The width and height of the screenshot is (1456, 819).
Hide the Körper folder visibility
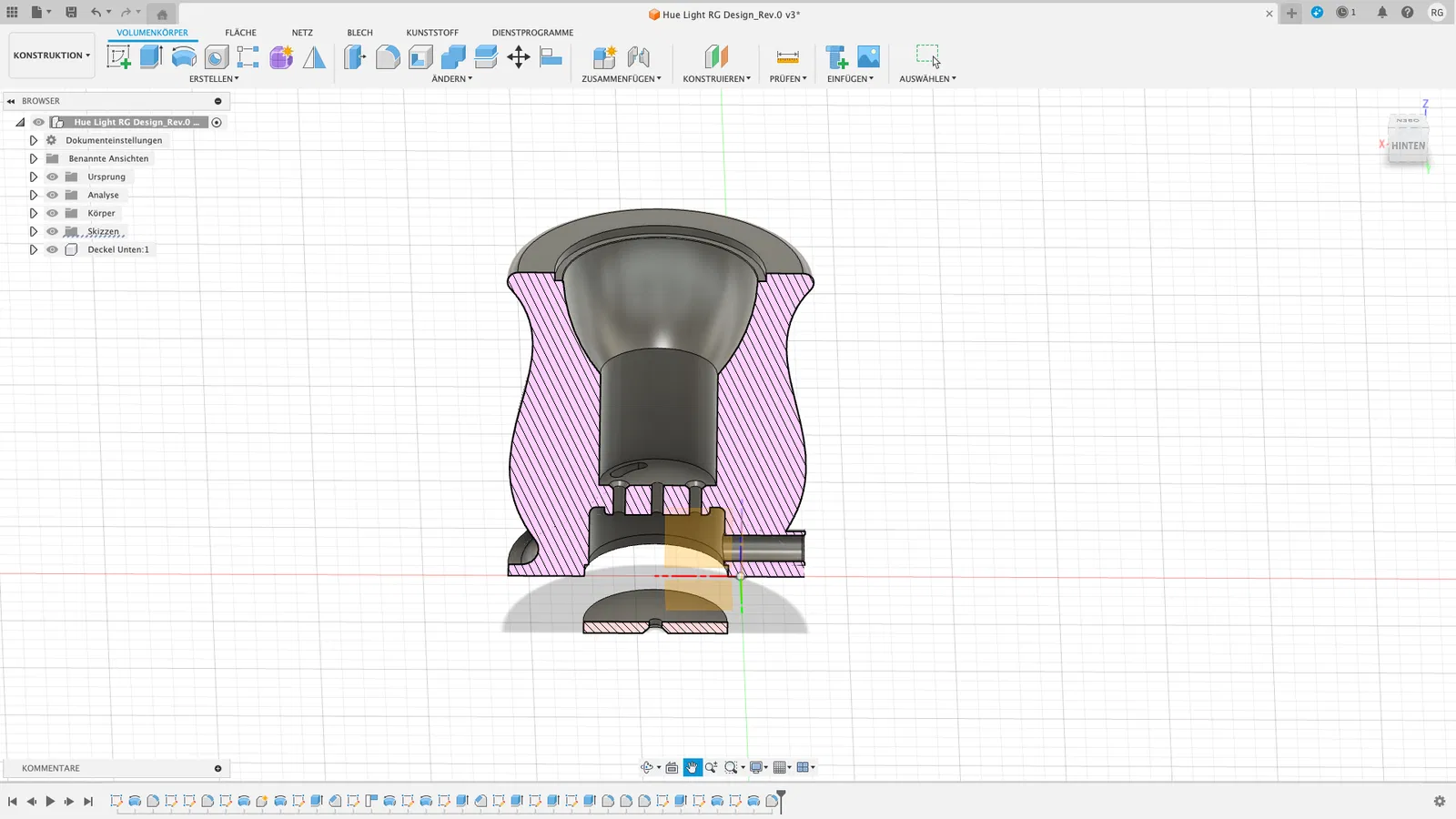tap(53, 213)
